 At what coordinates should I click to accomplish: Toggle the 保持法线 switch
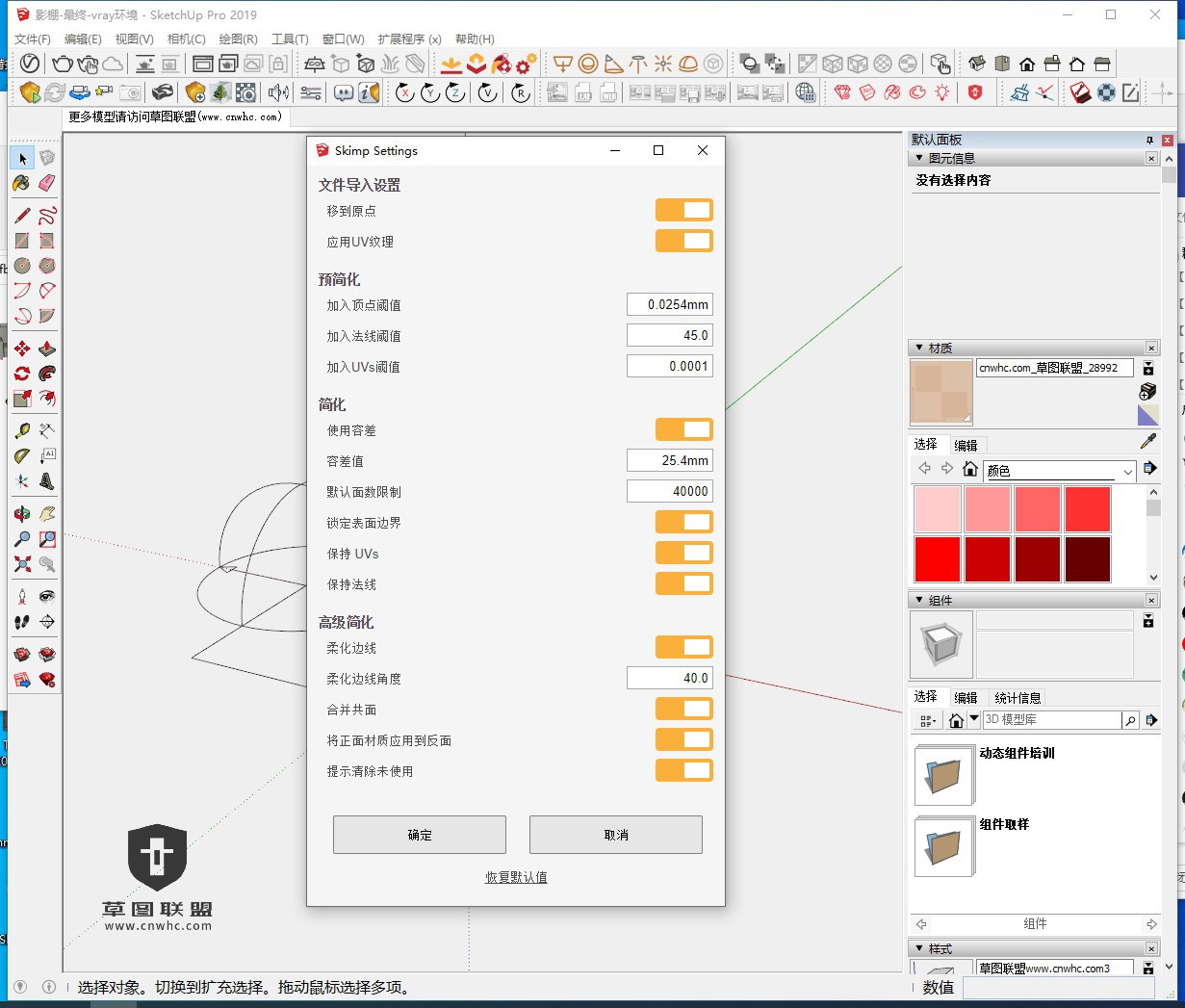click(x=683, y=583)
